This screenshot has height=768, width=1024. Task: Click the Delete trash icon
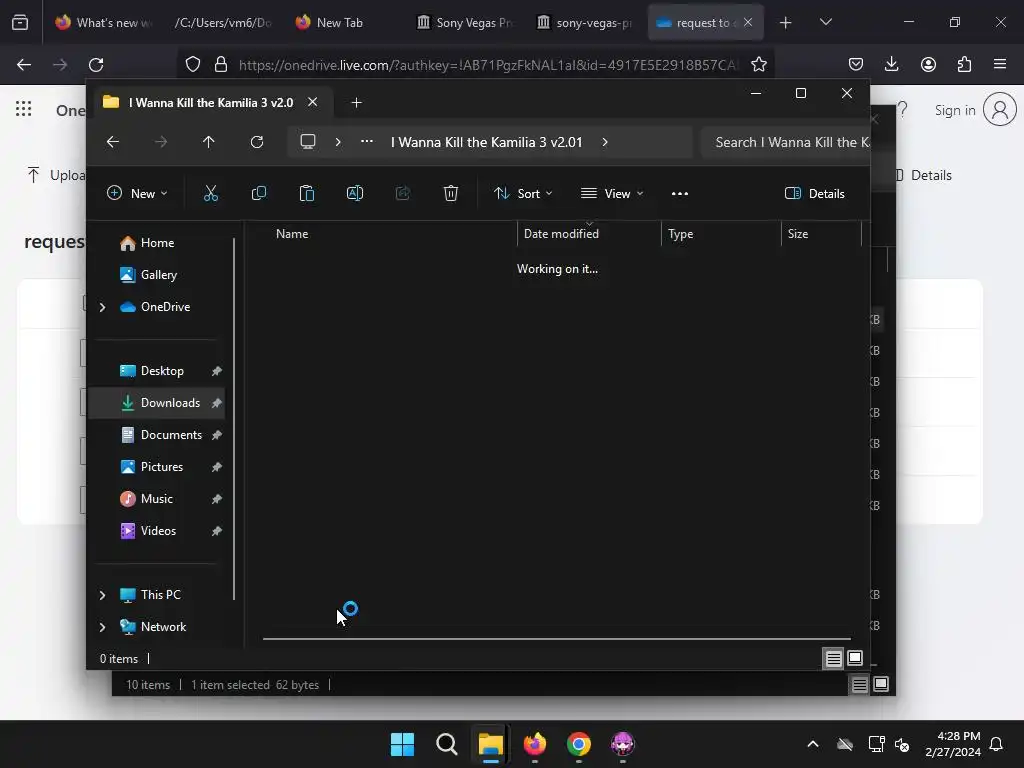point(451,193)
